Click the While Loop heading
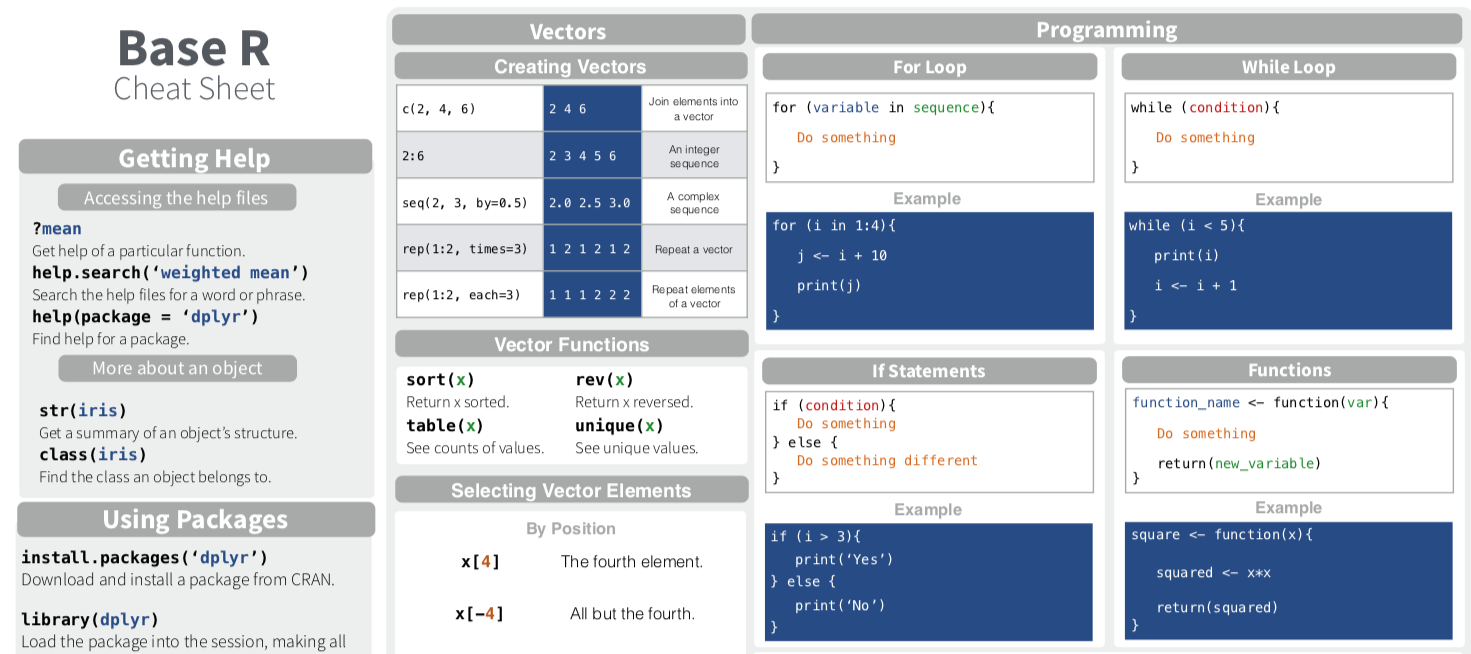The height and width of the screenshot is (654, 1471). (1288, 67)
